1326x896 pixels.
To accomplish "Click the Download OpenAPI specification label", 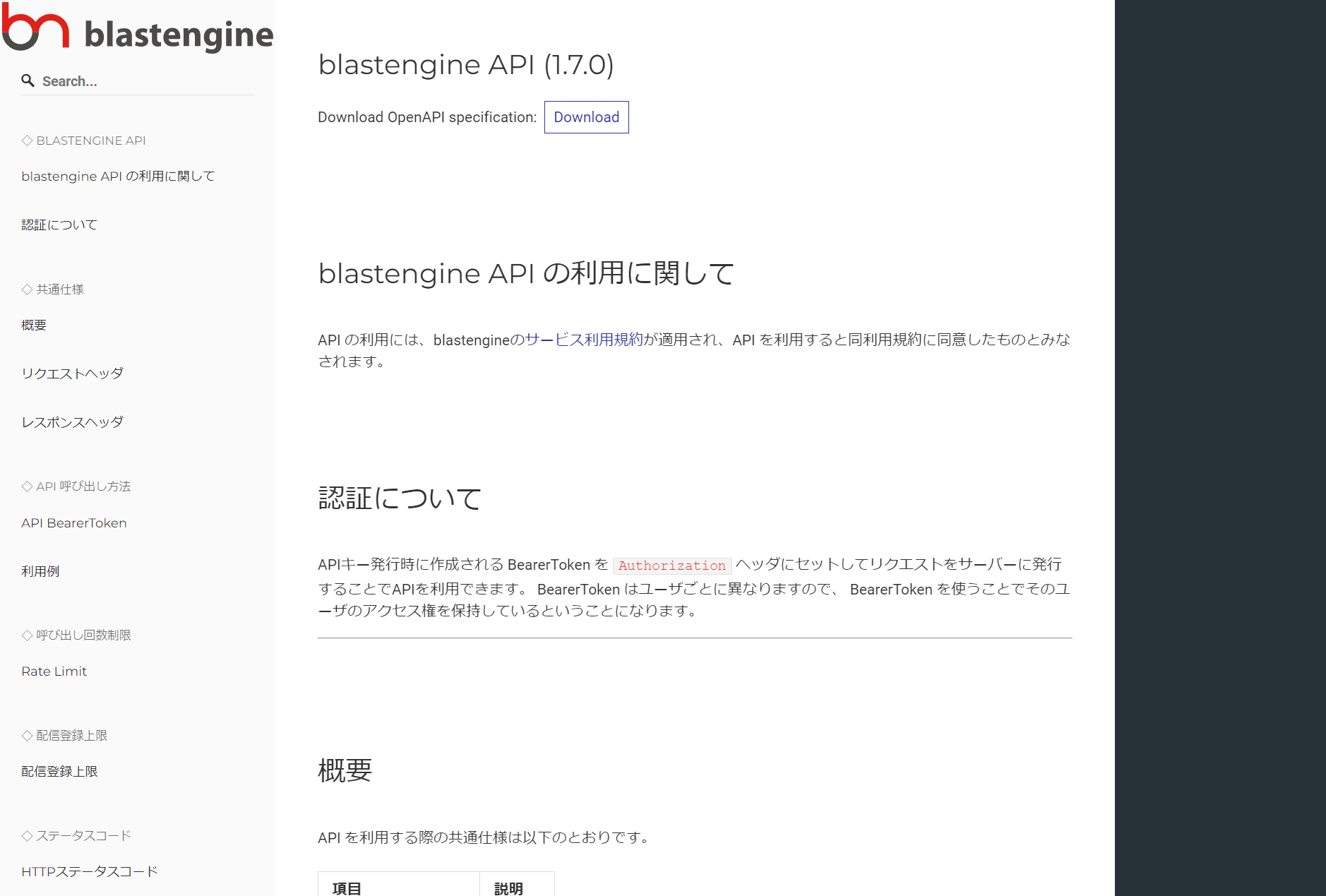I will click(x=427, y=117).
